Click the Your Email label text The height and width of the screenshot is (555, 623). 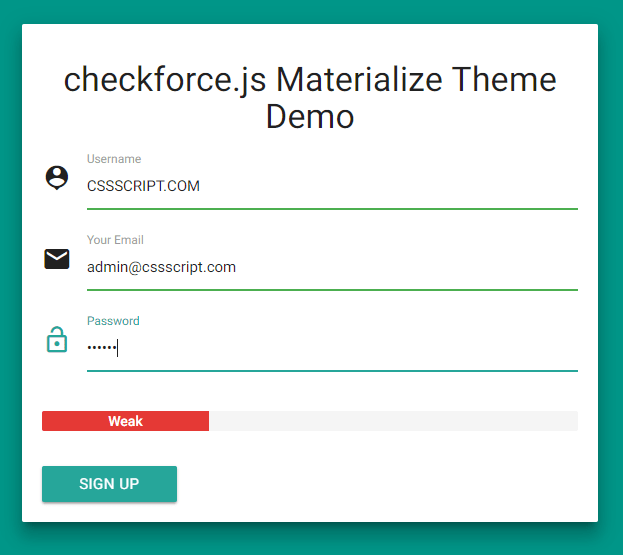click(x=115, y=240)
